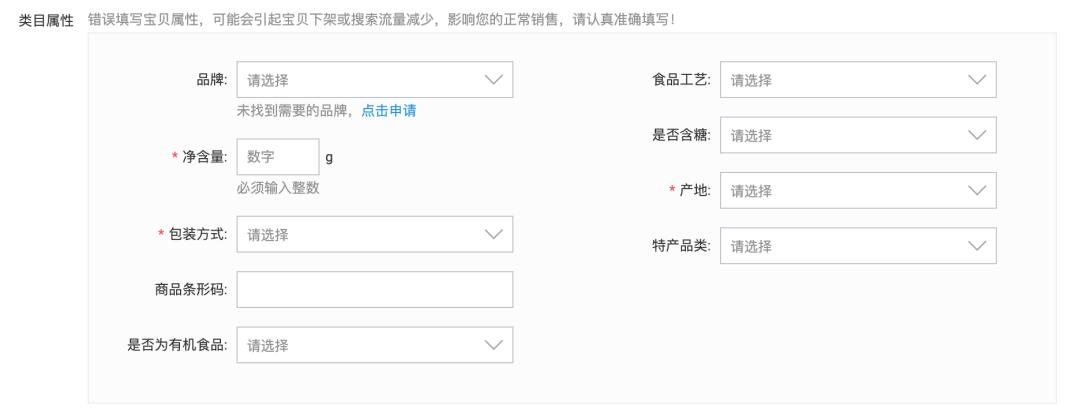Follow the 点击申请 brand application link
This screenshot has height=413, width=1080.
pyautogui.click(x=388, y=111)
